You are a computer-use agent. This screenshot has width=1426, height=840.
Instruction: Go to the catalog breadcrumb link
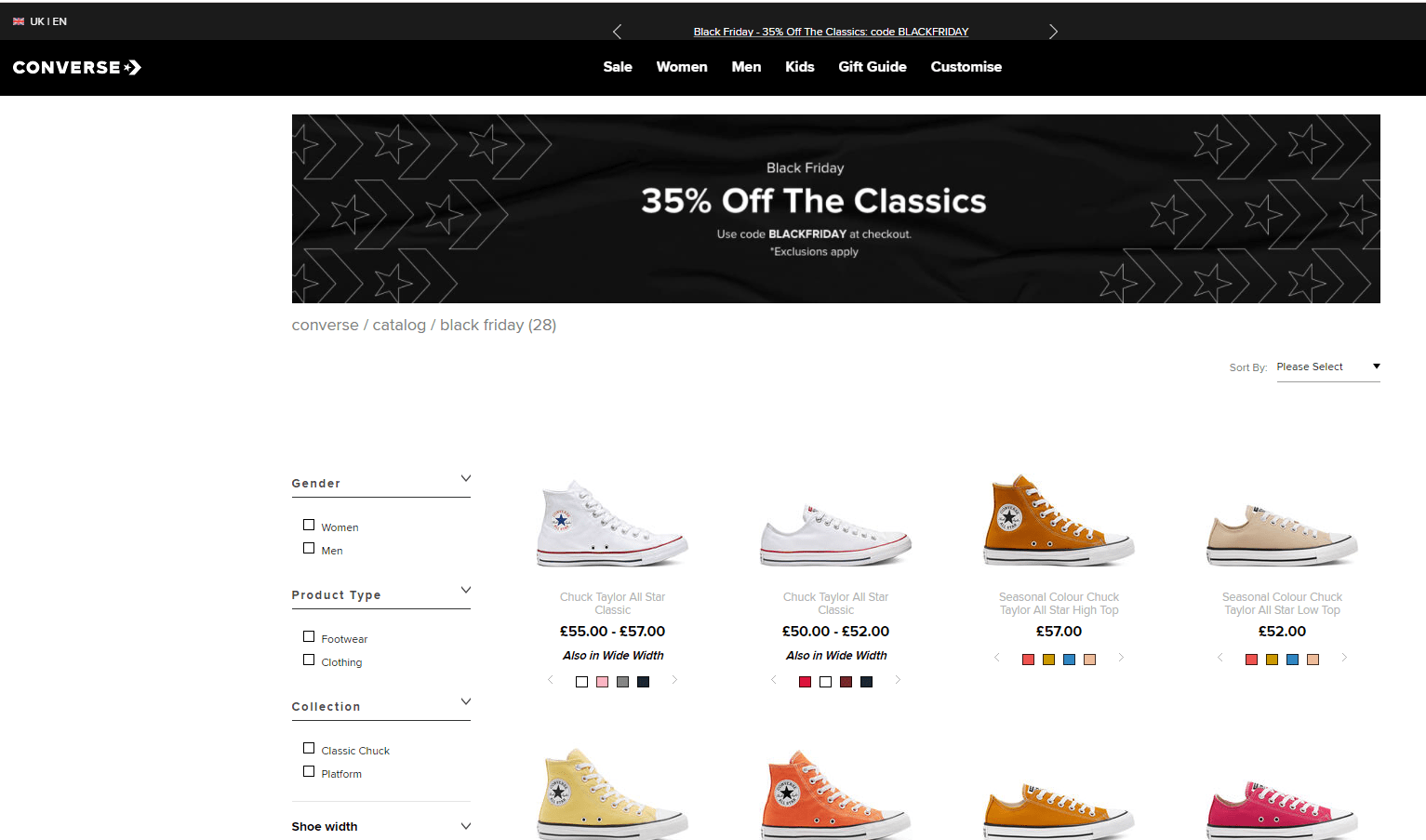coord(399,325)
